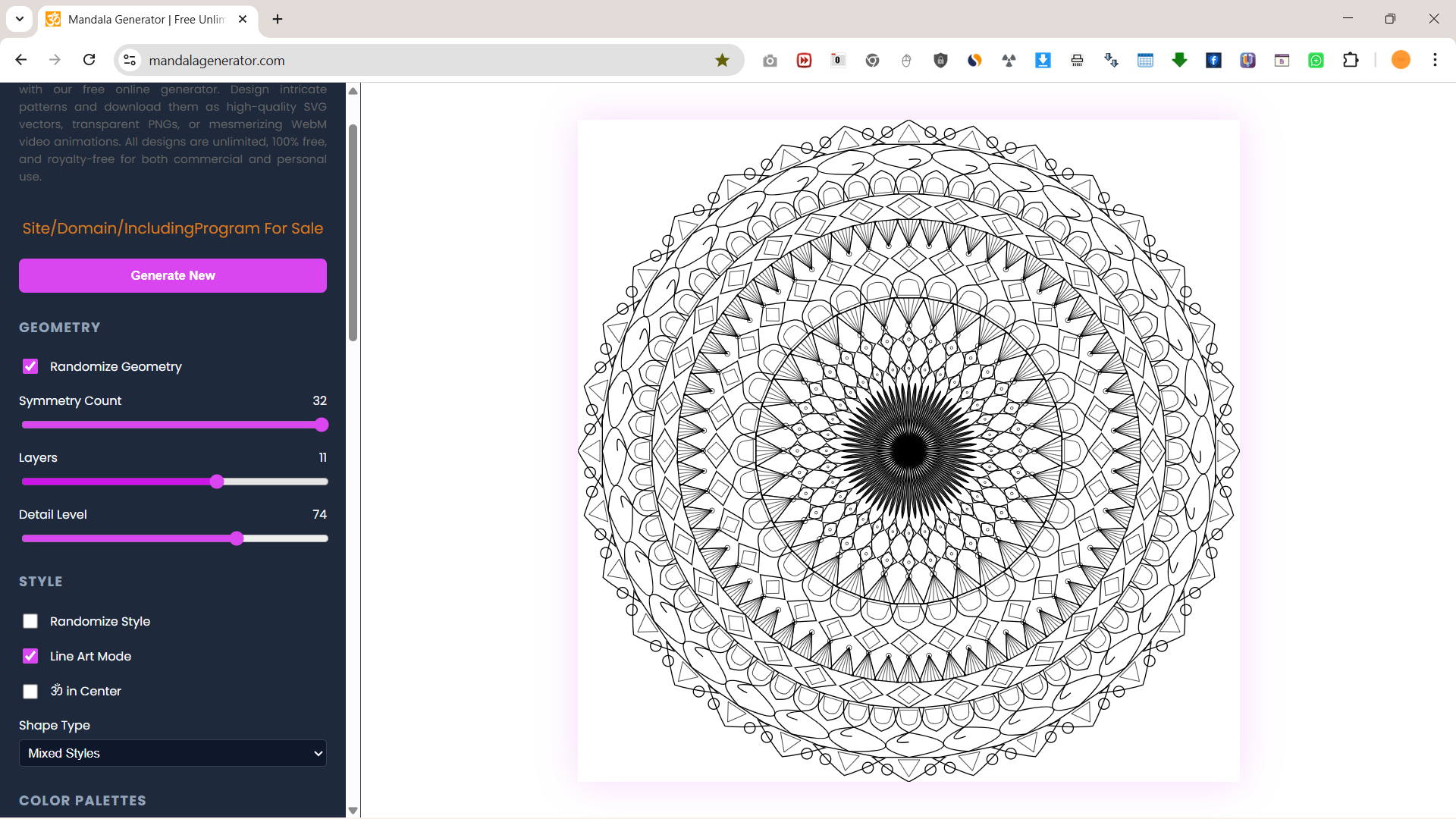Viewport: 1456px width, 819px height.
Task: Open the Extensions puzzle piece menu
Action: pyautogui.click(x=1351, y=61)
